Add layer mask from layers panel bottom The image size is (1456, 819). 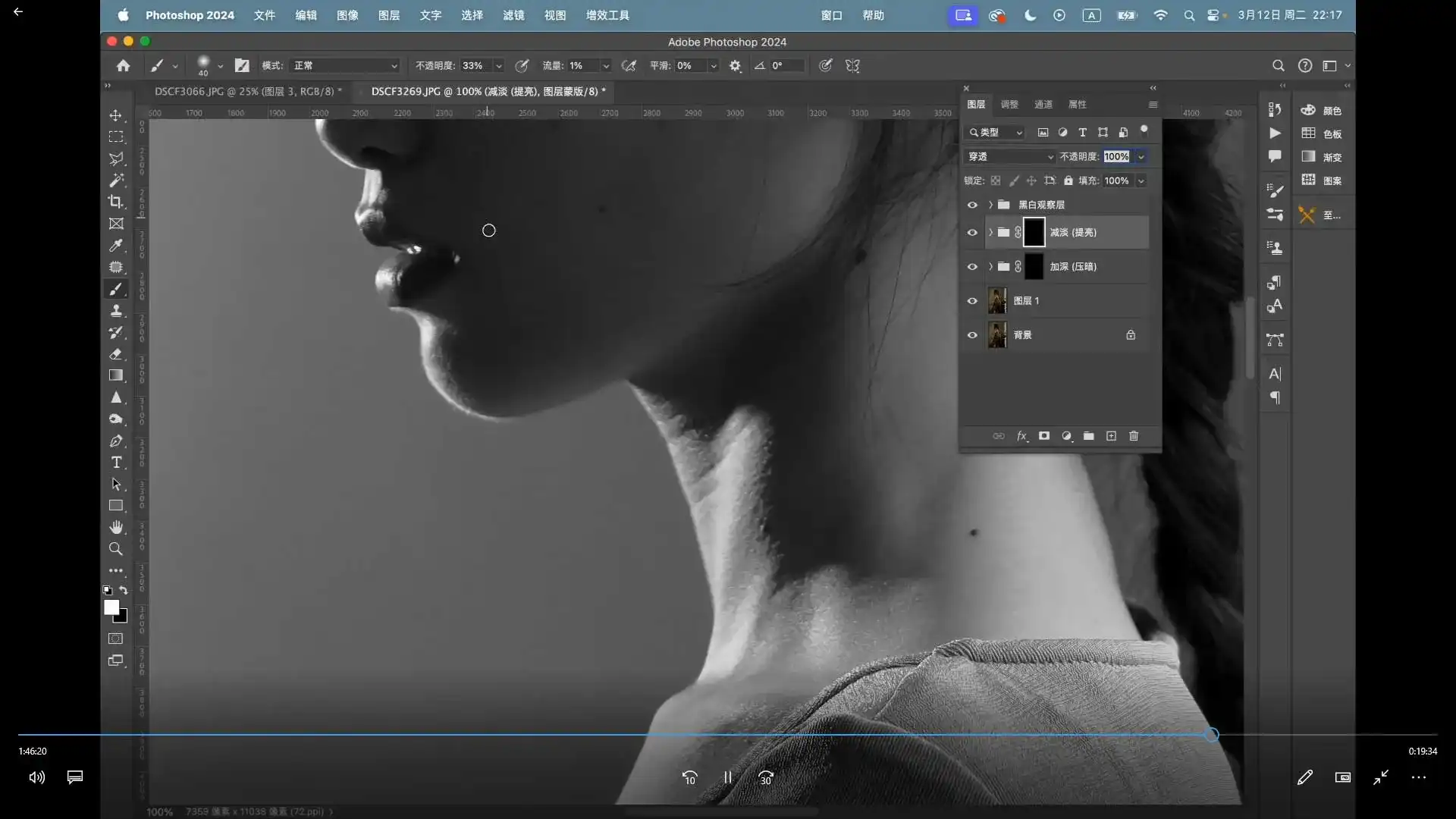[1044, 436]
